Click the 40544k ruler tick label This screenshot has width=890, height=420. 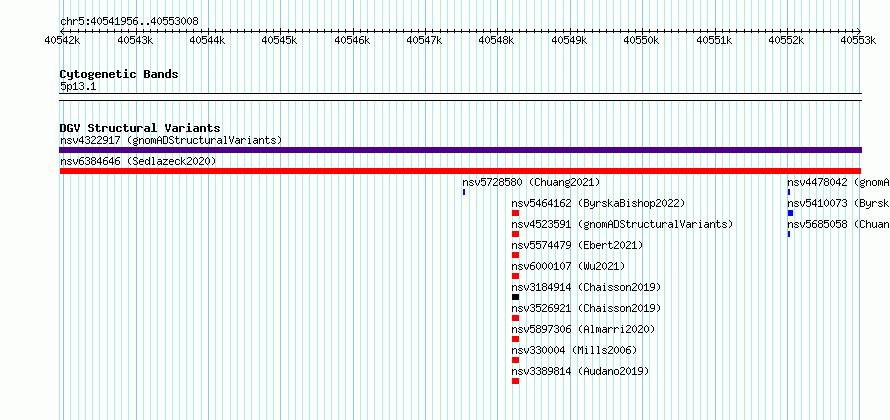click(207, 40)
